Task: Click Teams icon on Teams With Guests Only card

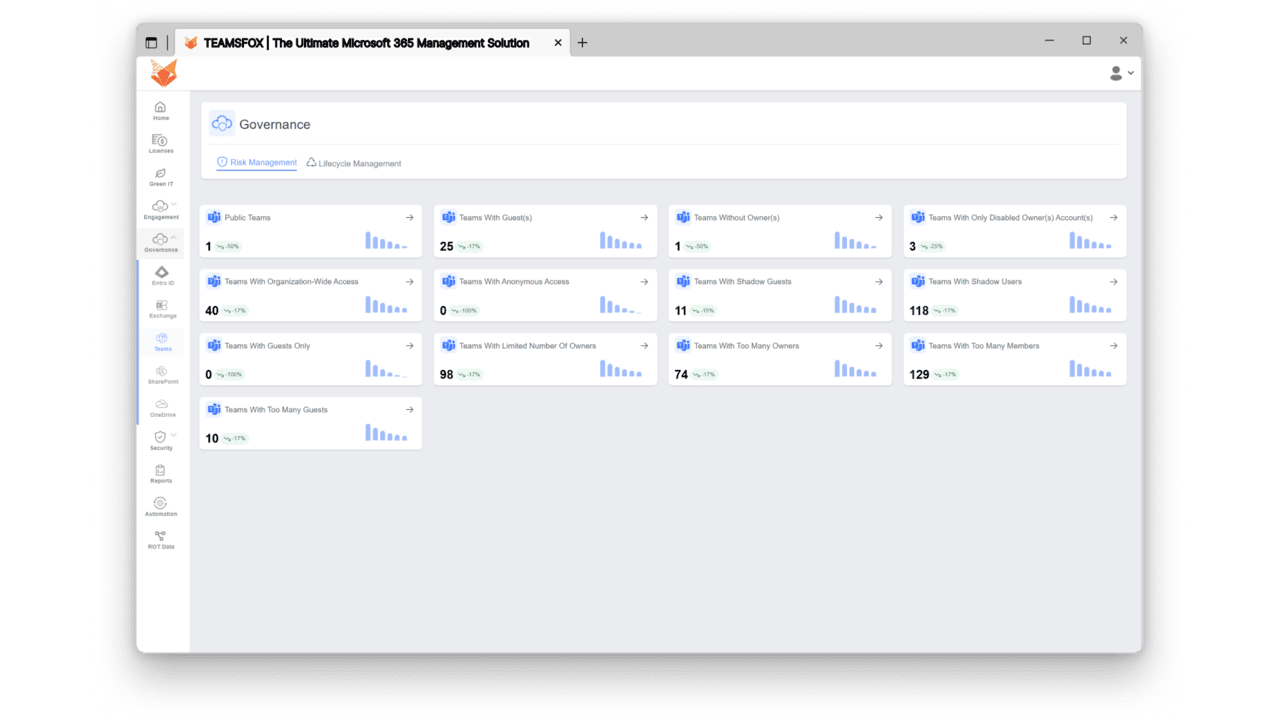Action: pos(214,345)
